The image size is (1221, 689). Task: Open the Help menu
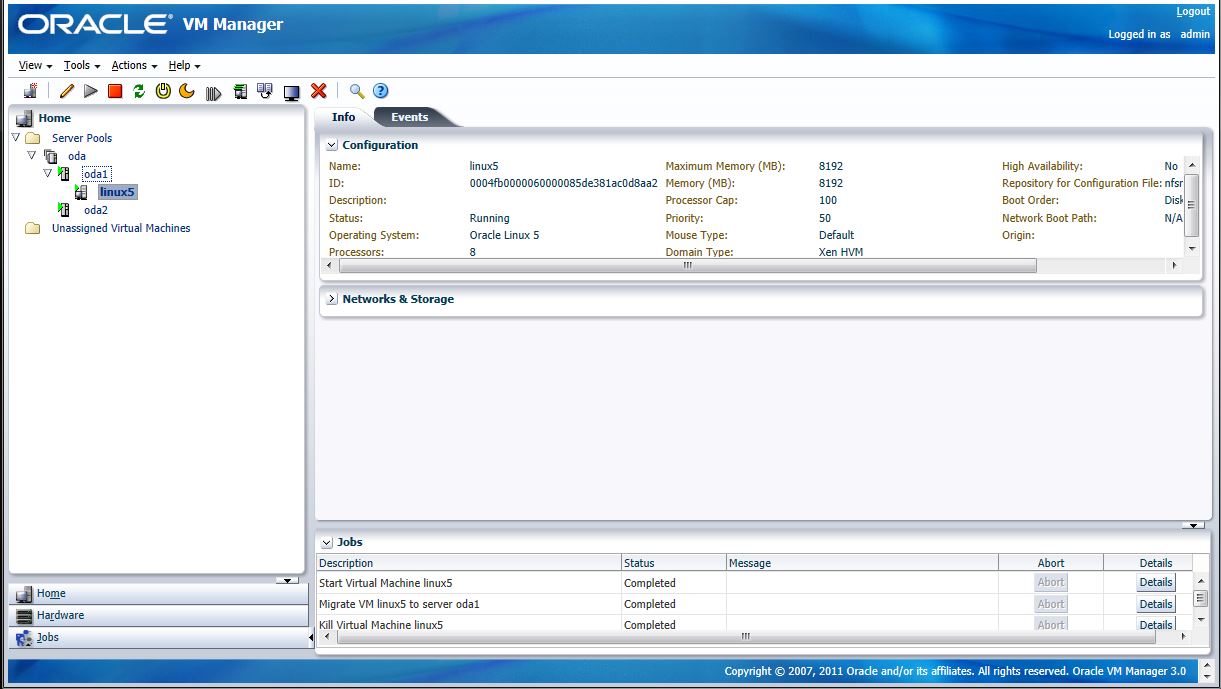184,66
